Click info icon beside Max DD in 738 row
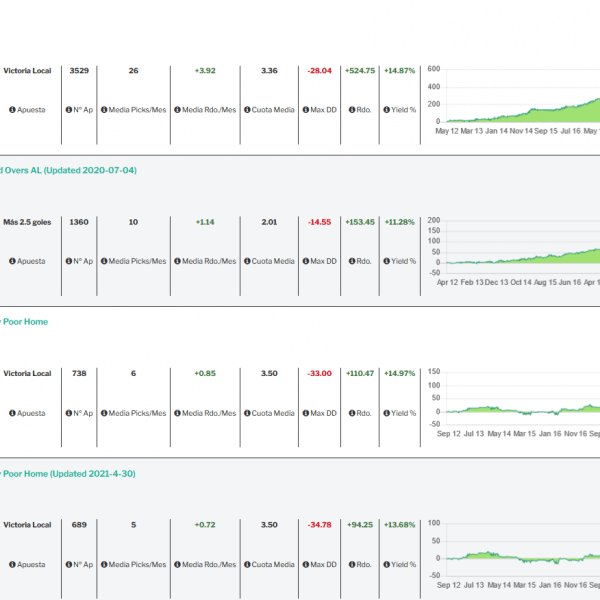The width and height of the screenshot is (600, 600). pos(306,413)
